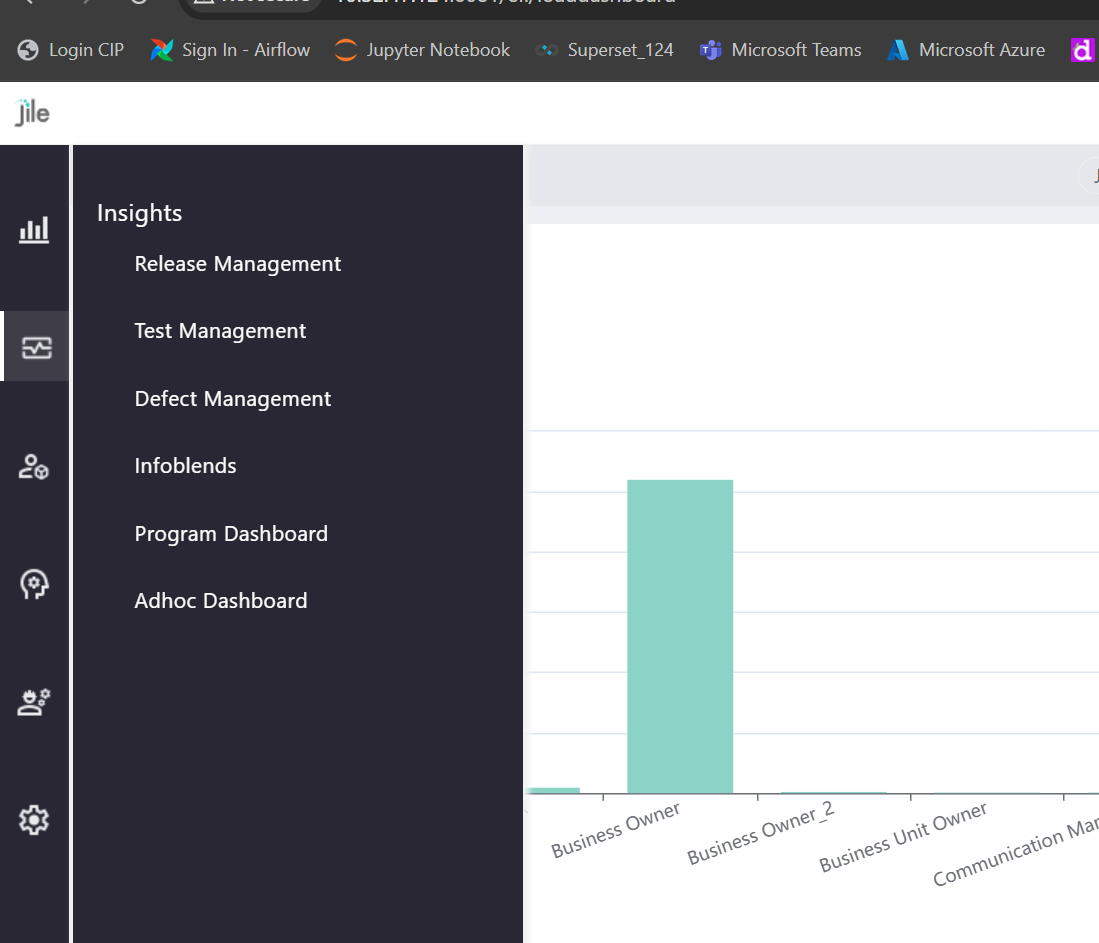This screenshot has width=1099, height=943.
Task: Open the Superset_124 bookmark
Action: pos(605,50)
